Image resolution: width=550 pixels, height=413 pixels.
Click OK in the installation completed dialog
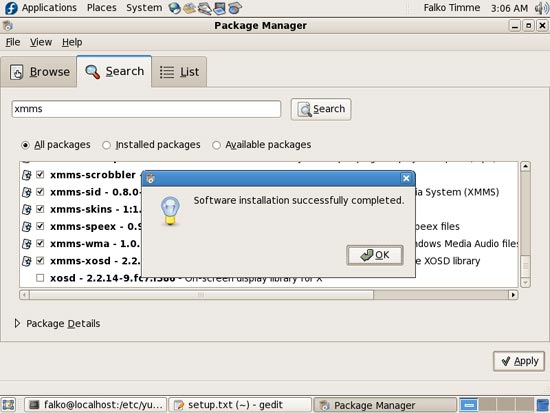click(x=375, y=255)
